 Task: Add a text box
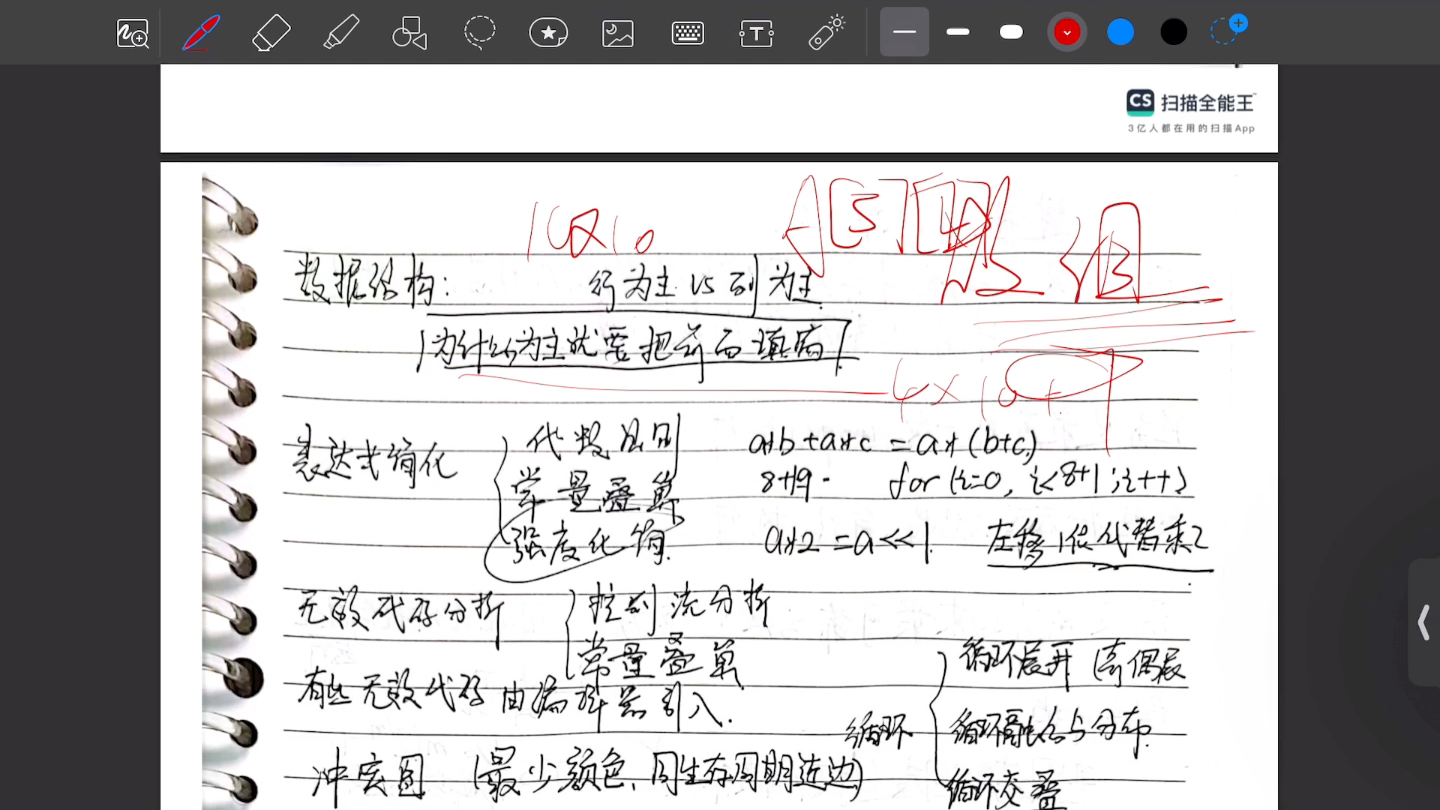point(757,33)
